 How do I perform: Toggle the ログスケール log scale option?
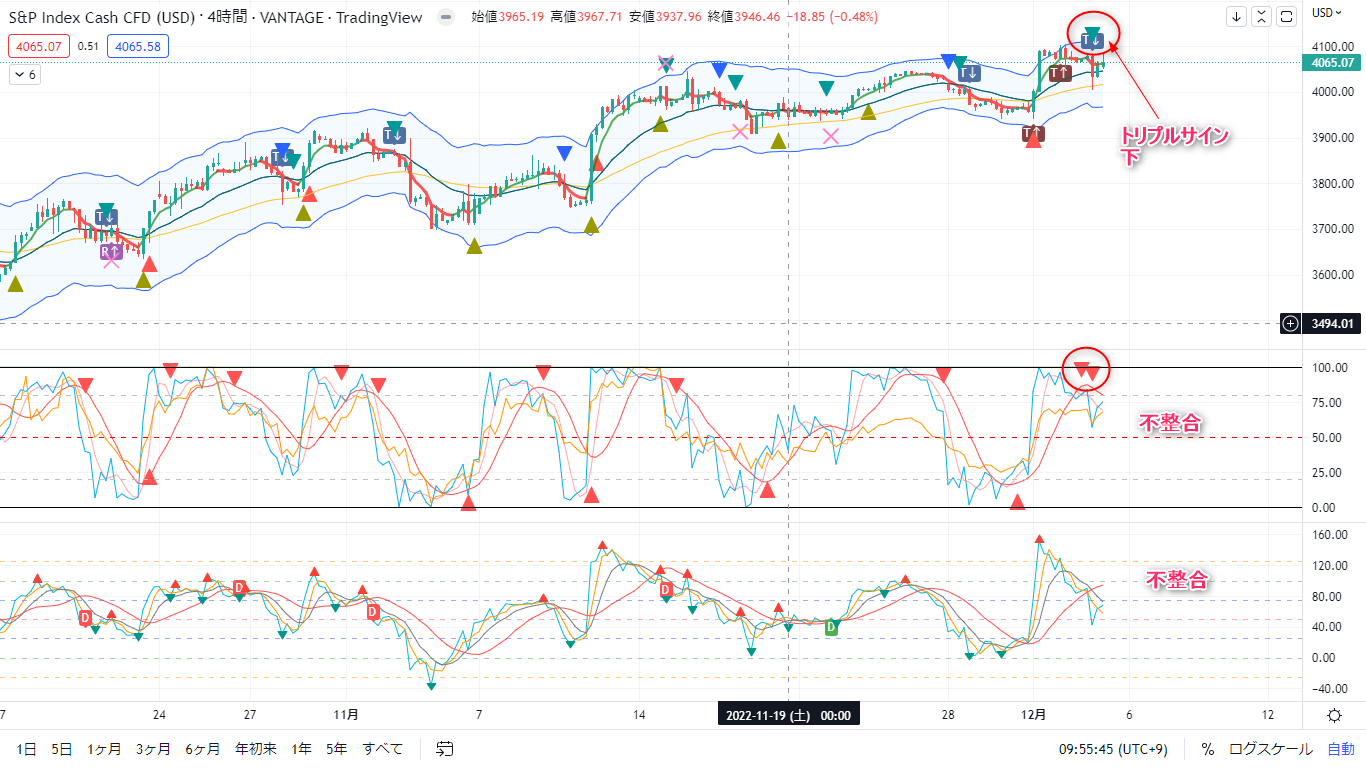coord(1271,749)
